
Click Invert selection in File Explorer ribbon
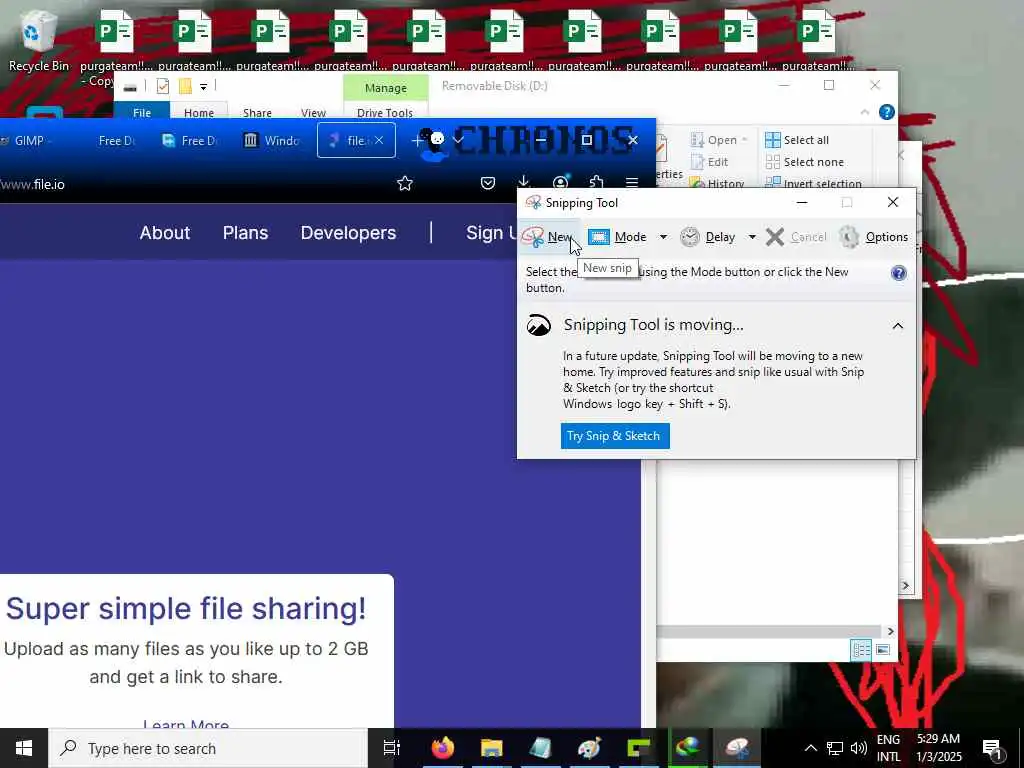pyautogui.click(x=813, y=183)
